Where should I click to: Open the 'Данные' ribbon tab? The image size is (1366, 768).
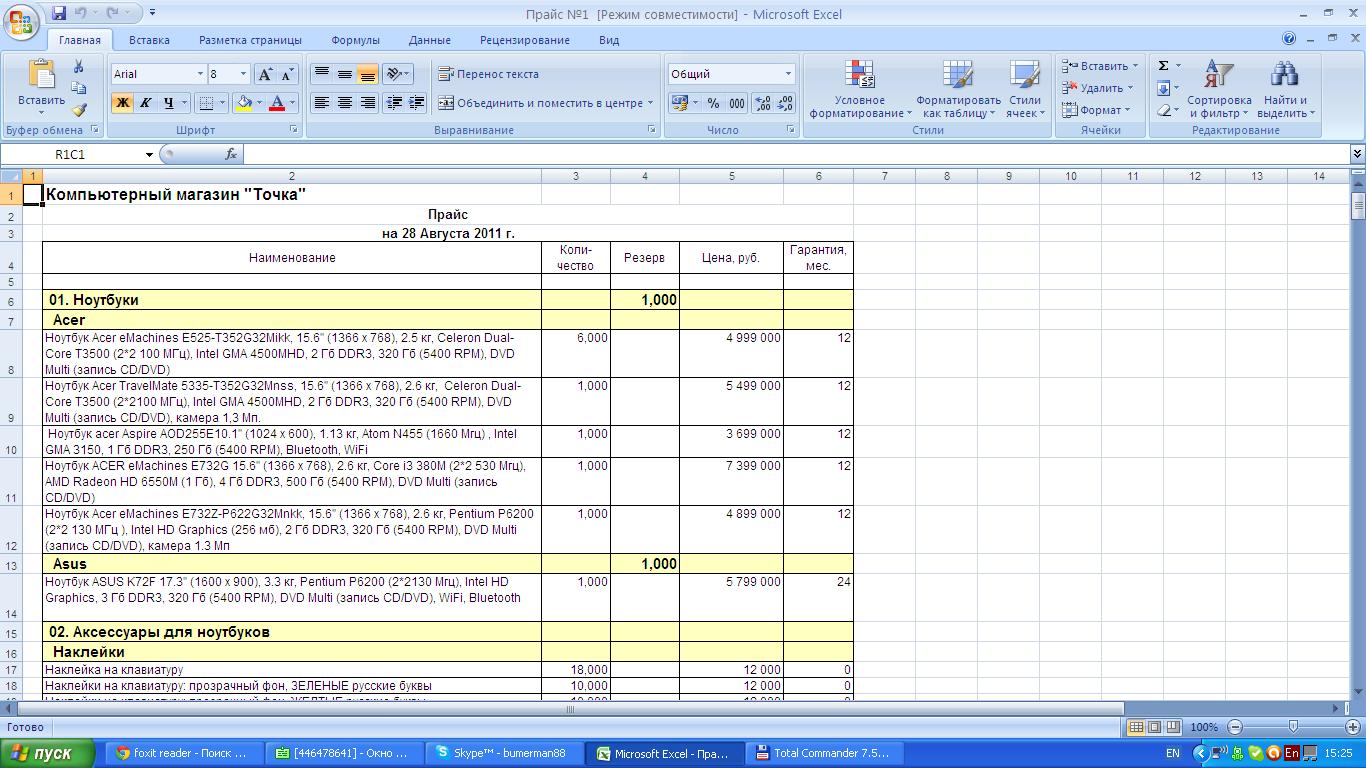[430, 40]
